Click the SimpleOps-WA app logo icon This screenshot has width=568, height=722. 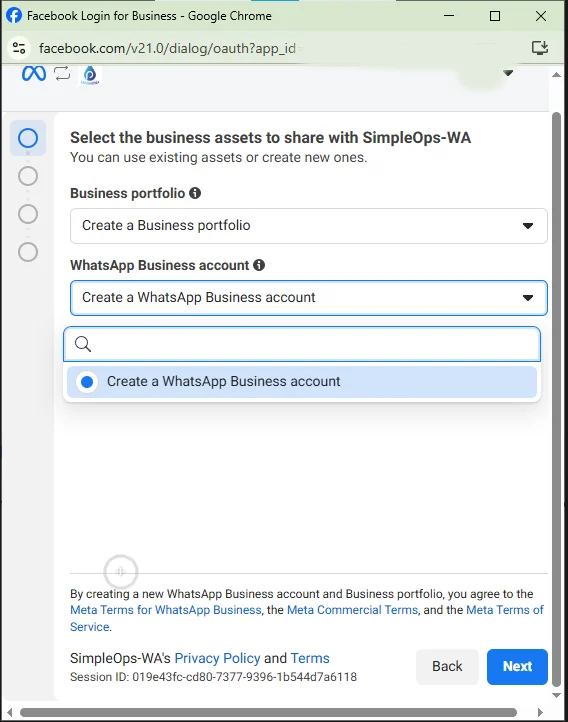90,75
